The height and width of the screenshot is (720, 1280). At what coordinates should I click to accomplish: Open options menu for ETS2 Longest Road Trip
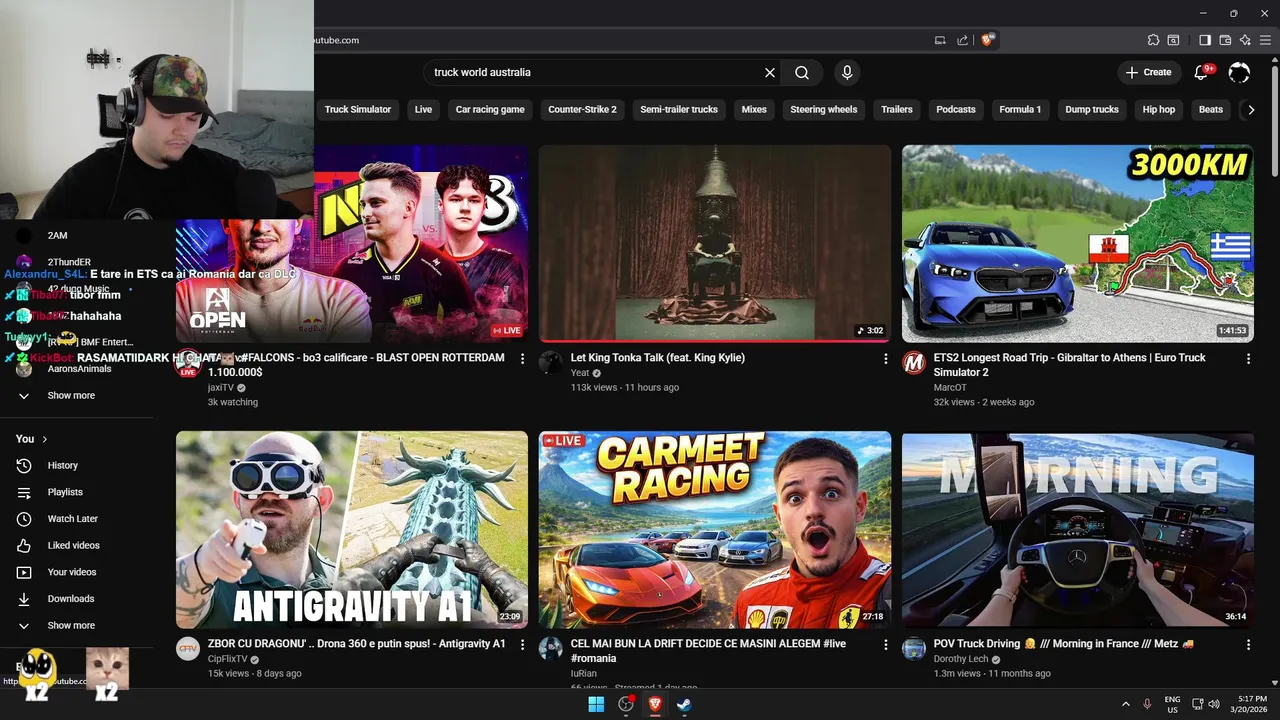tap(1248, 359)
